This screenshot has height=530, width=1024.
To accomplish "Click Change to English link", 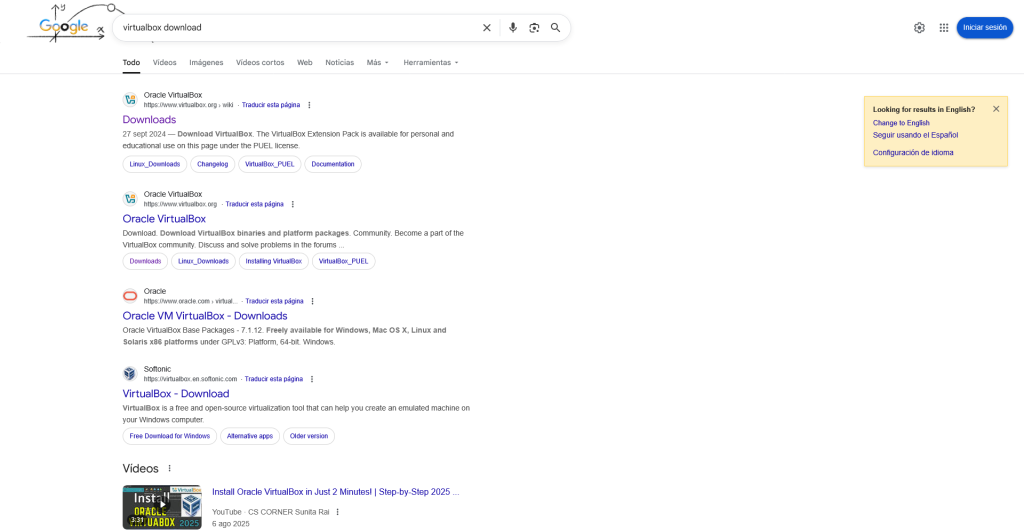I will pyautogui.click(x=901, y=123).
